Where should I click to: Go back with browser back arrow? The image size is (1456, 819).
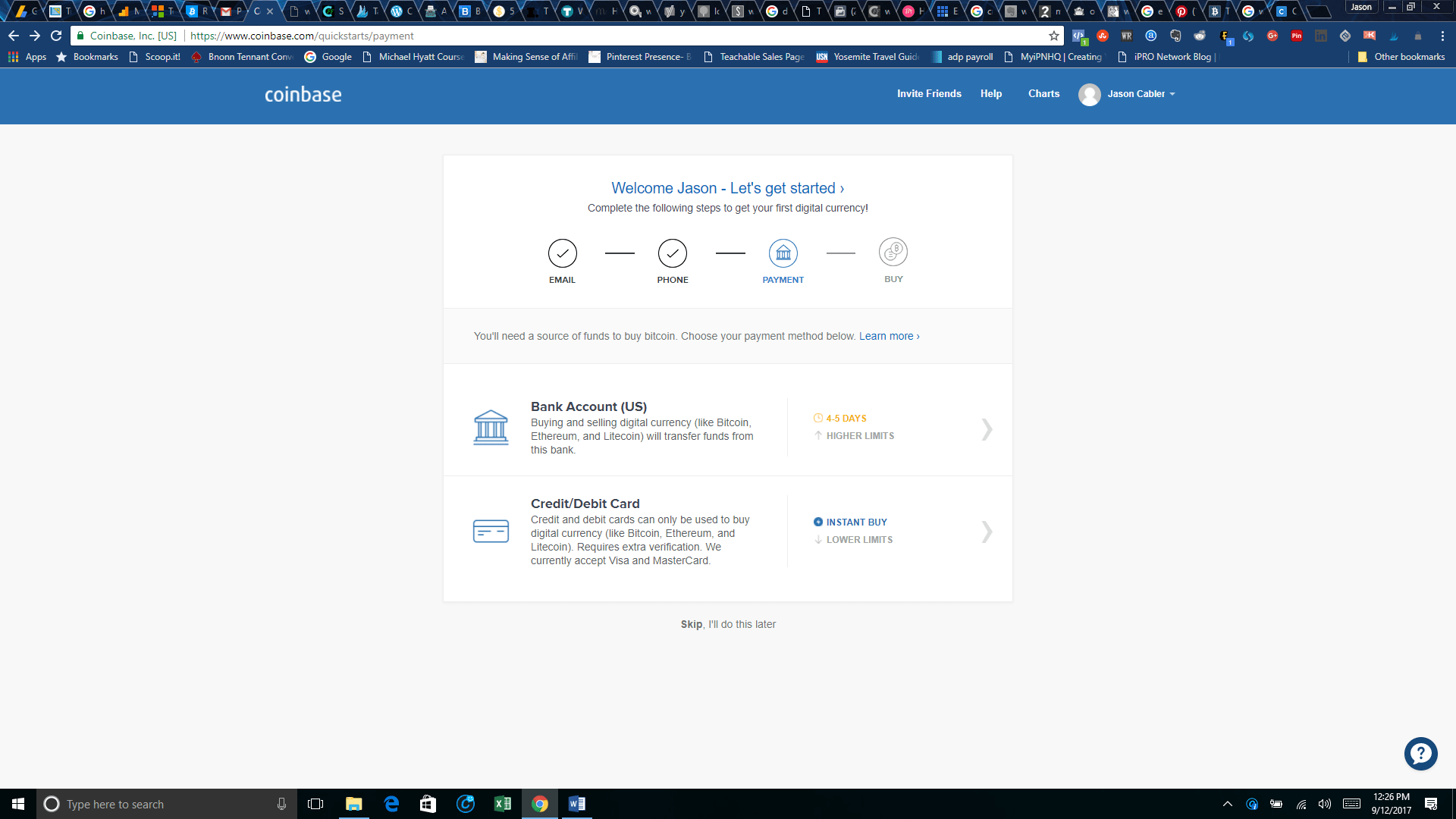tap(14, 36)
